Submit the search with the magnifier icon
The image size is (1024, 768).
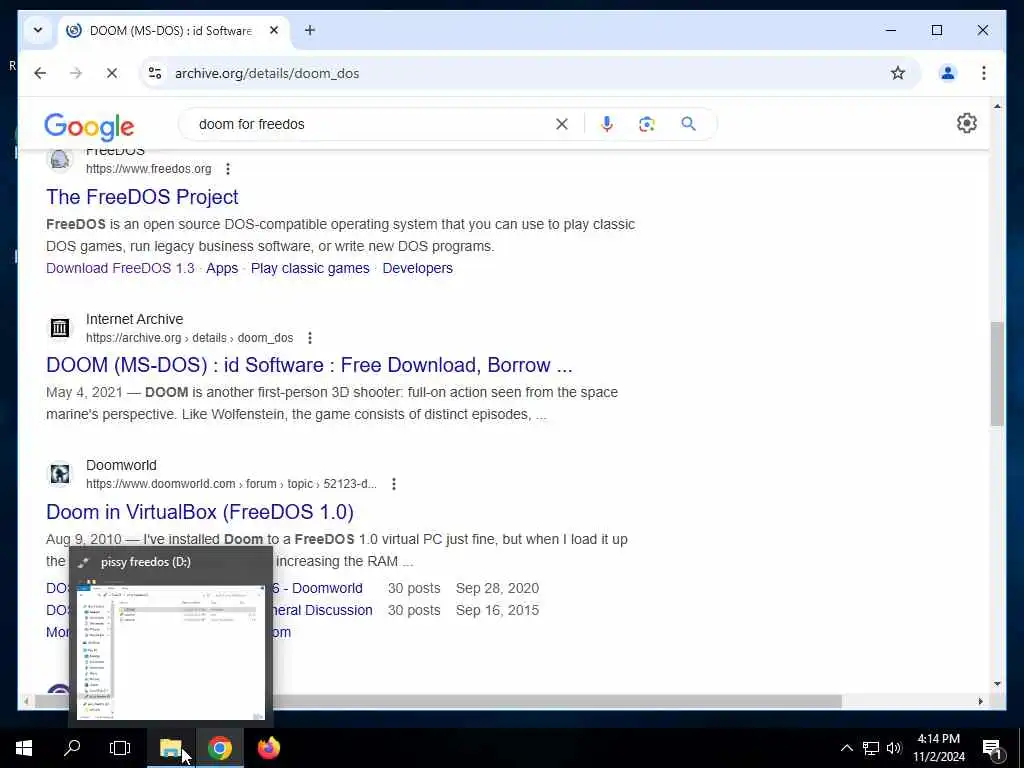click(x=688, y=124)
